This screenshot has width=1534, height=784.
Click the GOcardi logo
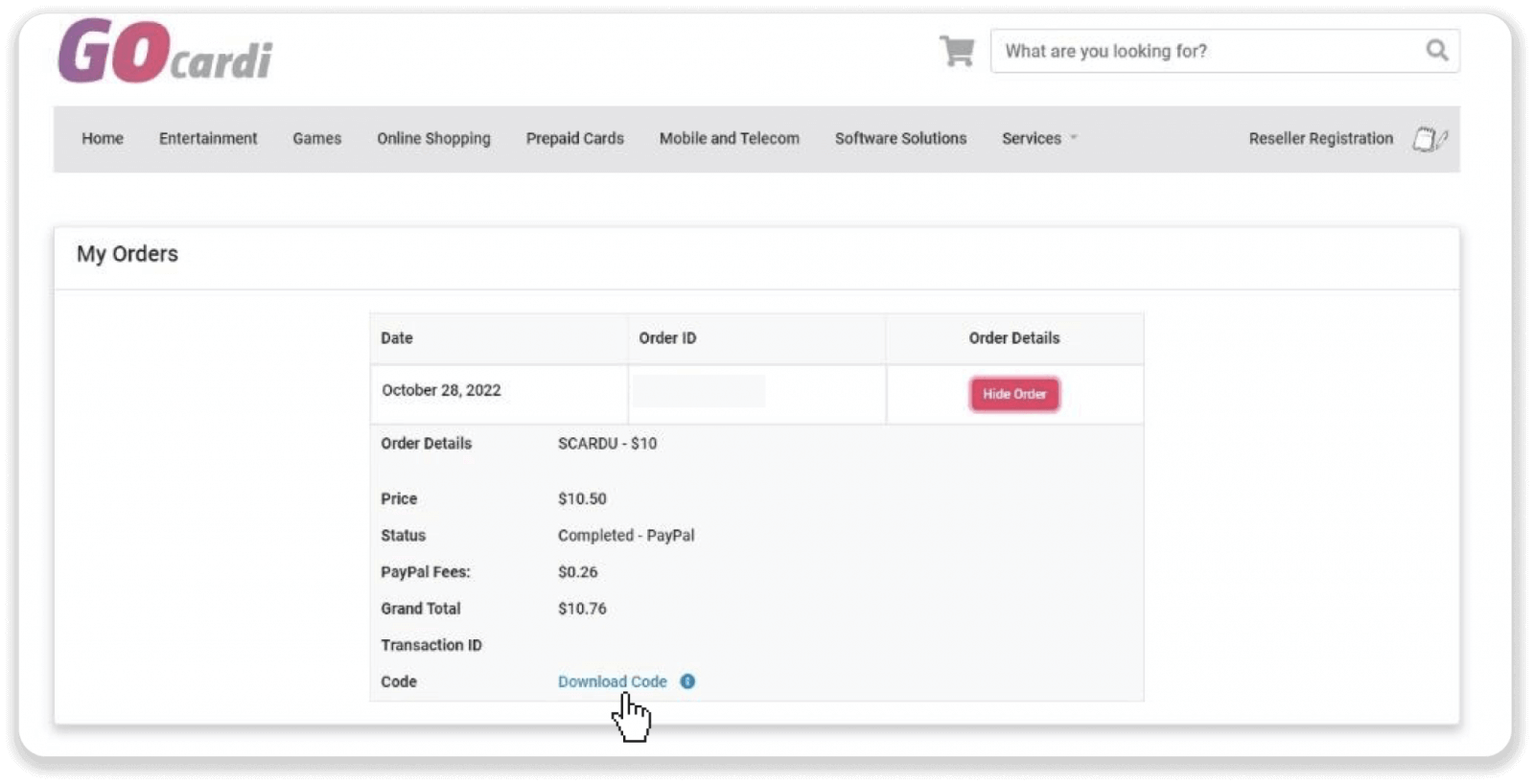(165, 52)
